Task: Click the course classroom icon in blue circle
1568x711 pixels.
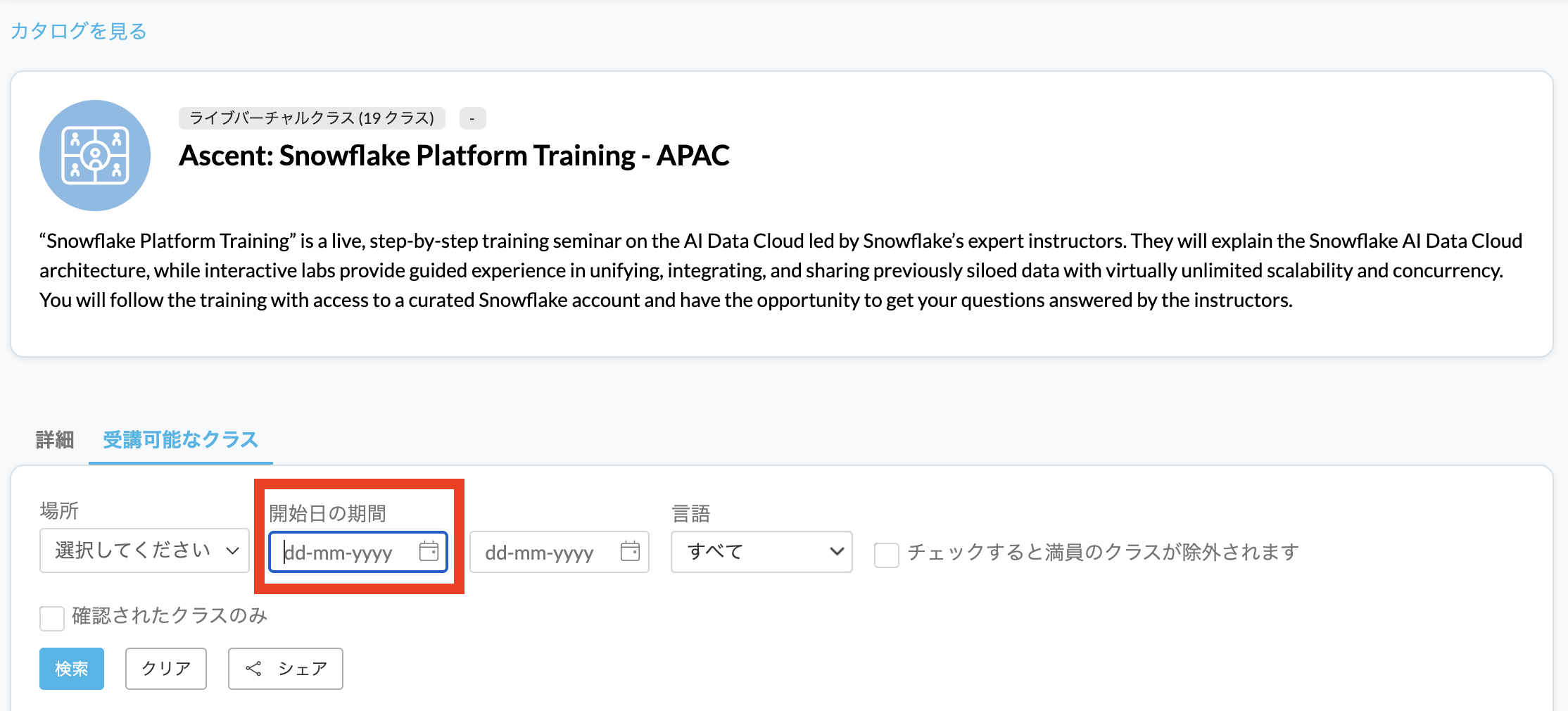Action: coord(95,156)
